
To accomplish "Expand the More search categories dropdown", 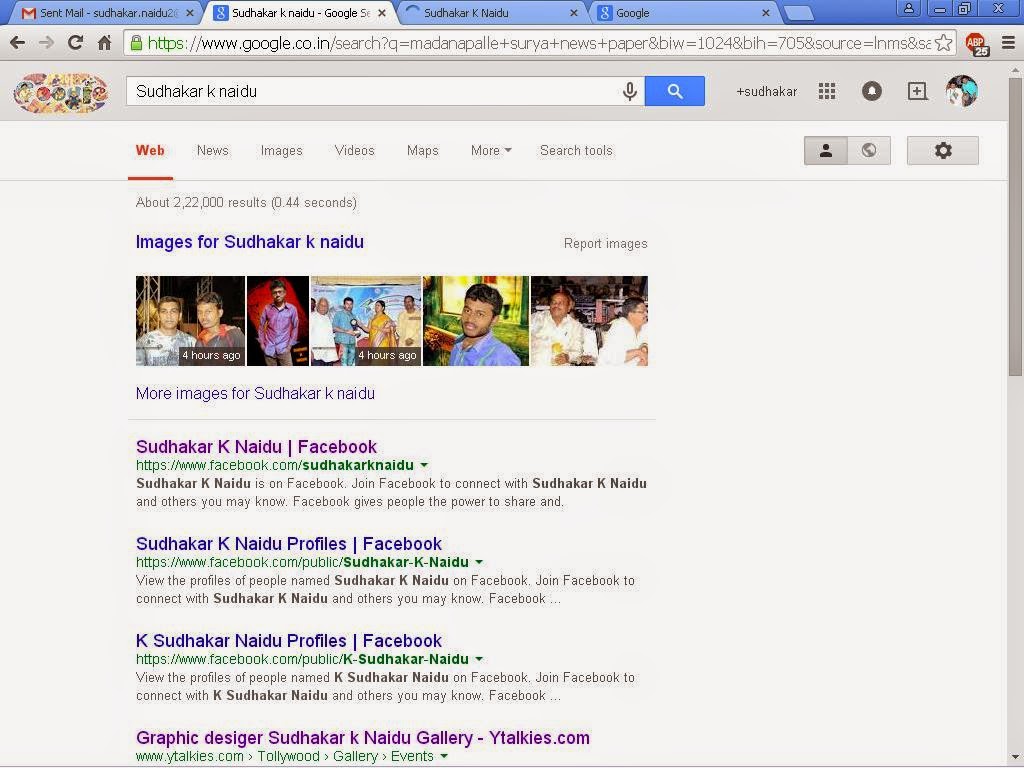I will coord(491,150).
